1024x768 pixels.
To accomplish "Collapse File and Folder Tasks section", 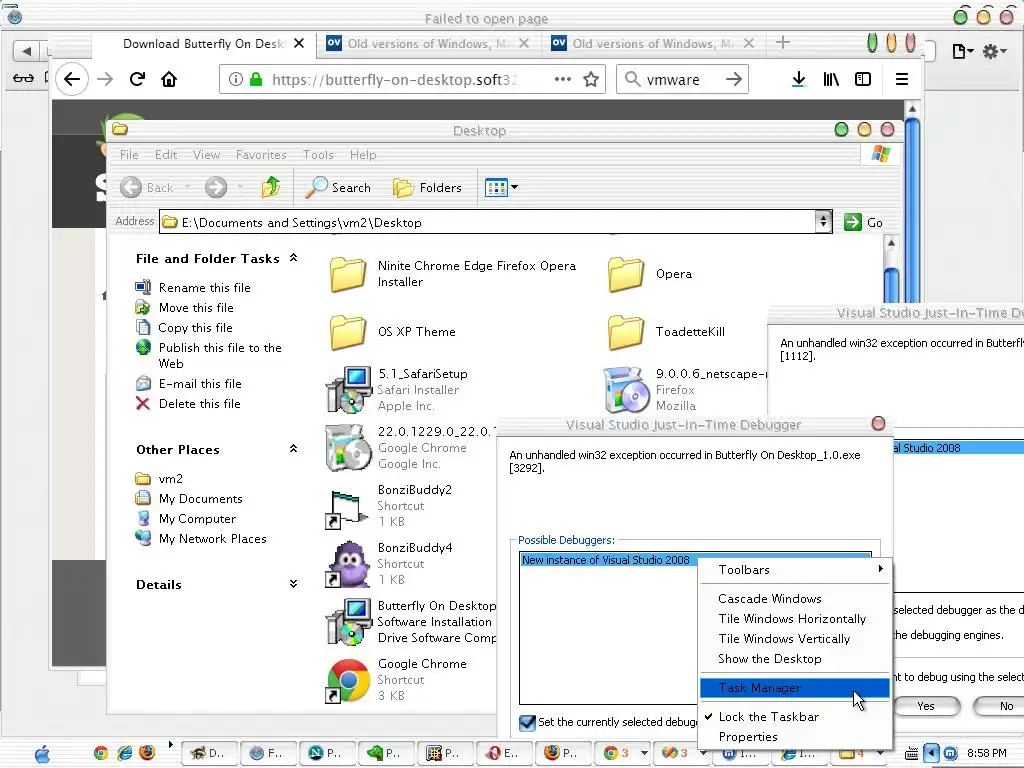I will click(293, 258).
